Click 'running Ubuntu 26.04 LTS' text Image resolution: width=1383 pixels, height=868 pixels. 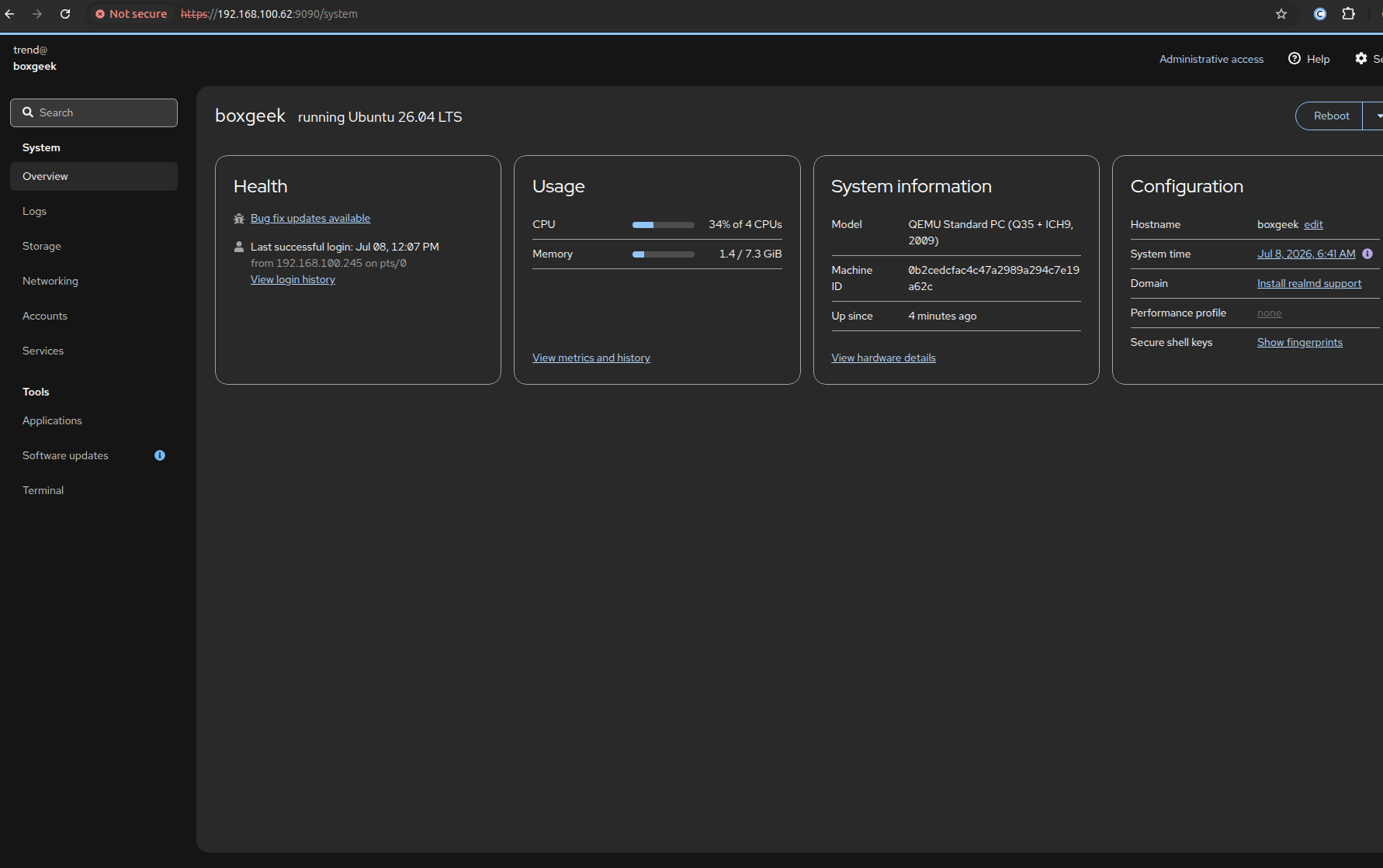(380, 117)
